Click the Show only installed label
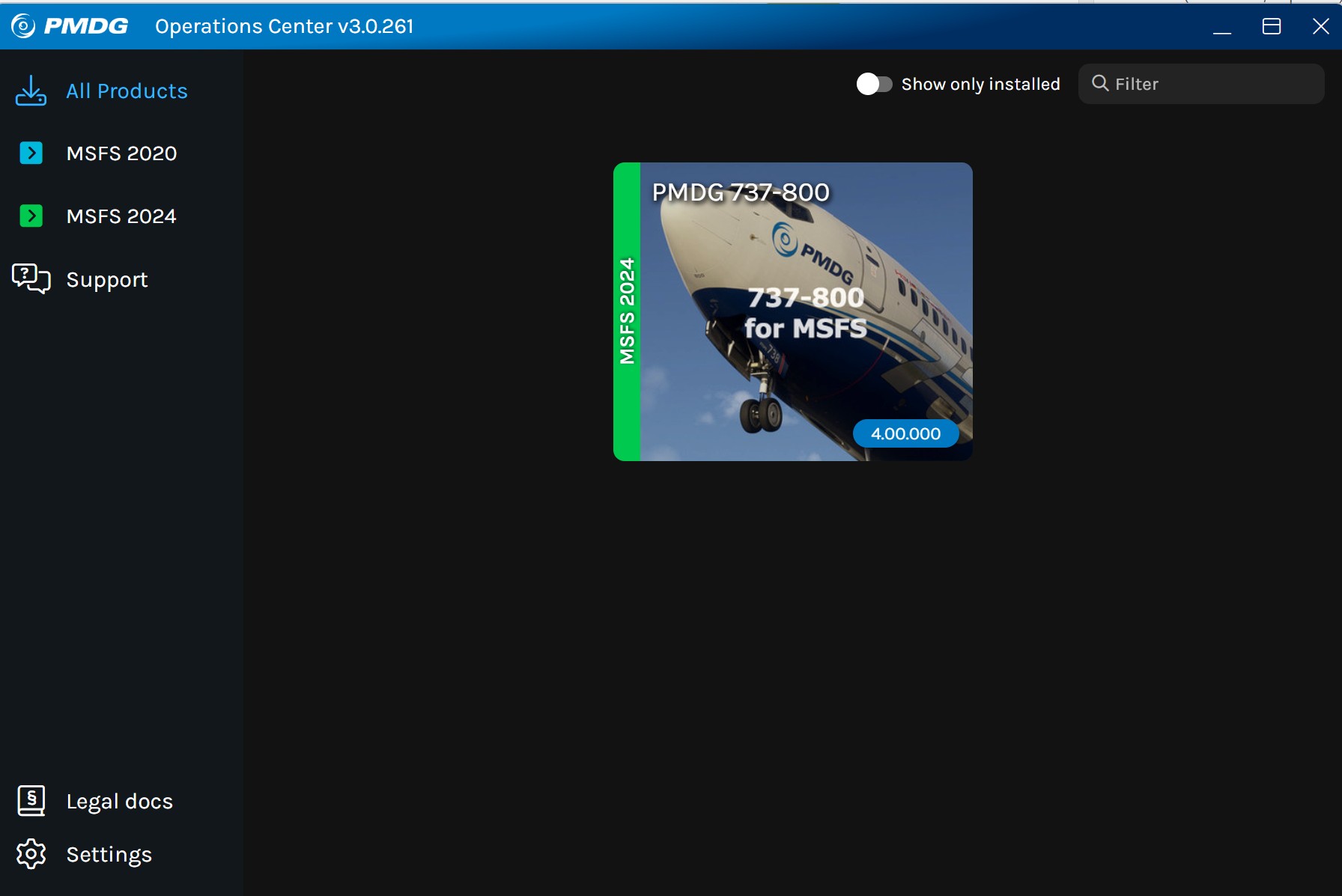This screenshot has width=1342, height=896. pos(980,84)
